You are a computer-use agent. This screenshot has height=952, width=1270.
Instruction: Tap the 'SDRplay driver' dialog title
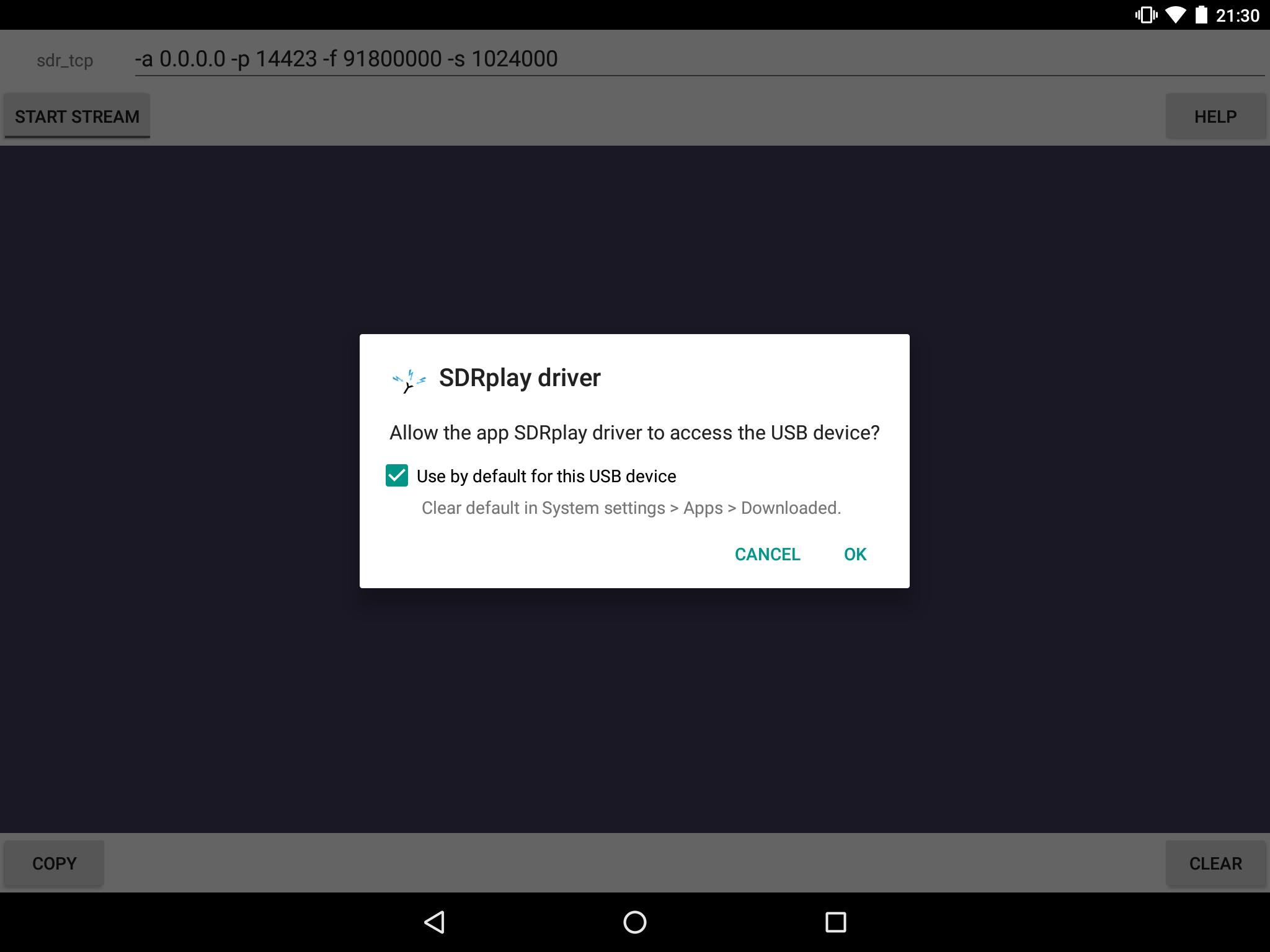click(520, 377)
